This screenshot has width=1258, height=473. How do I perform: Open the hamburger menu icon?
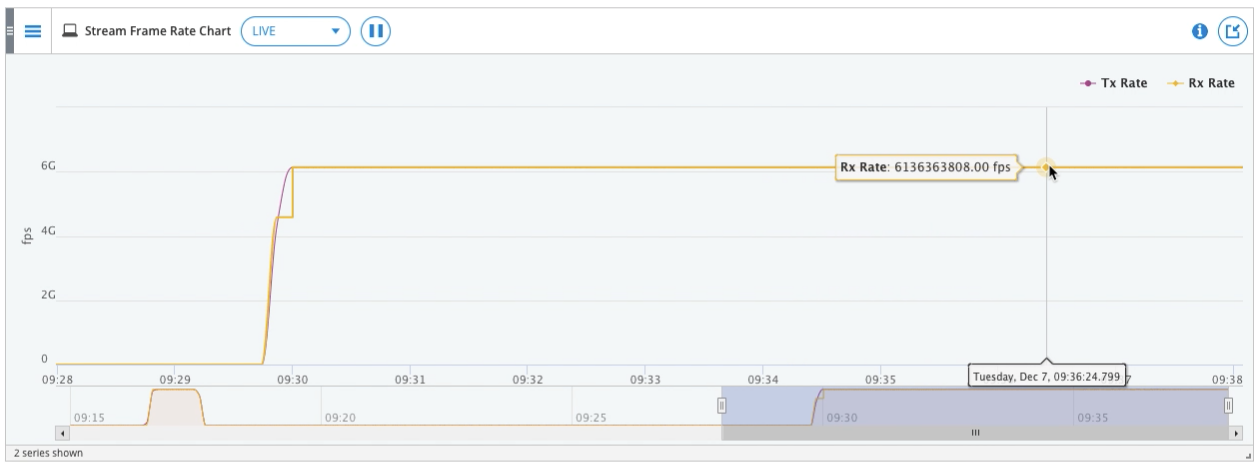click(x=32, y=30)
